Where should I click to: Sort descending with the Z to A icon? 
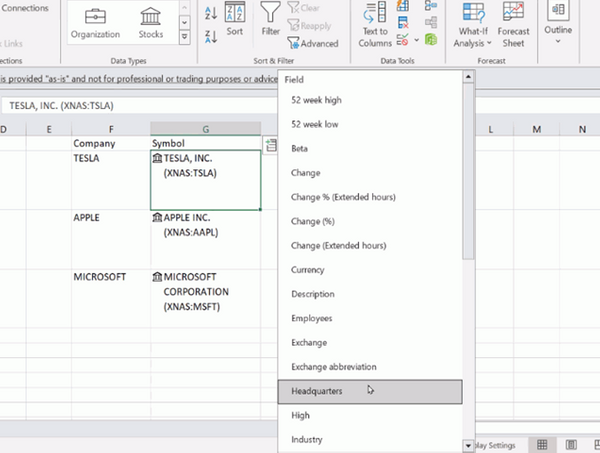coord(211,37)
